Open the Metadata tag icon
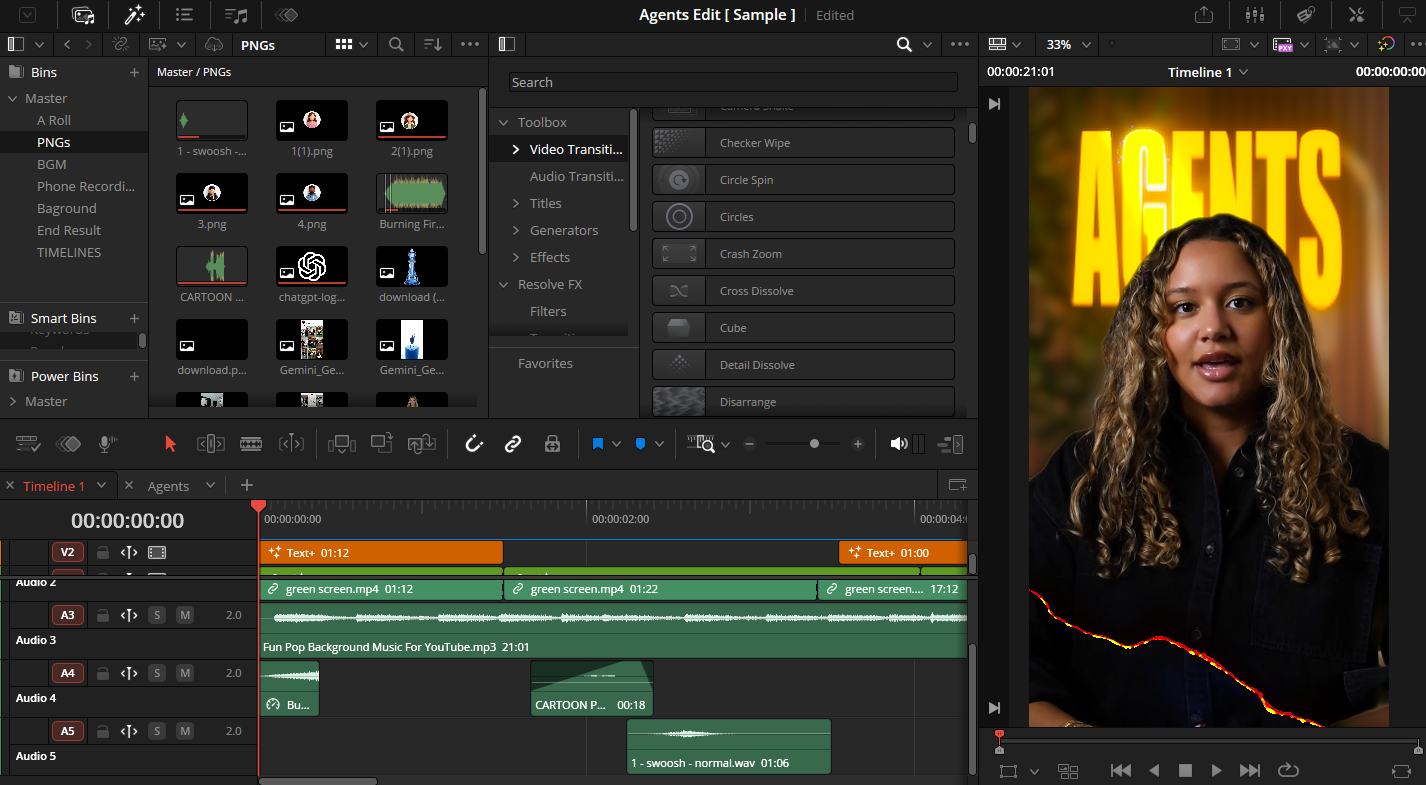 [1305, 15]
